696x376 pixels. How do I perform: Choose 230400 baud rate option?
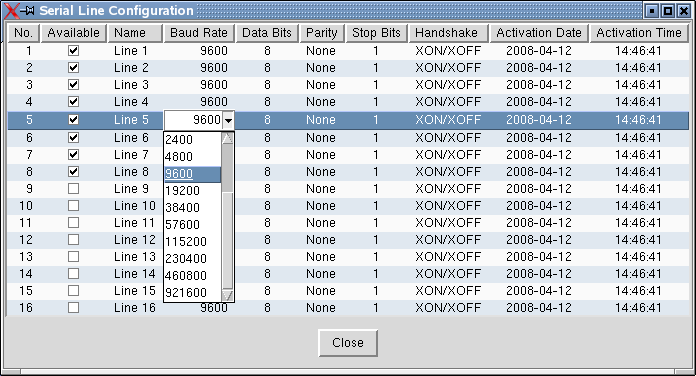192,259
